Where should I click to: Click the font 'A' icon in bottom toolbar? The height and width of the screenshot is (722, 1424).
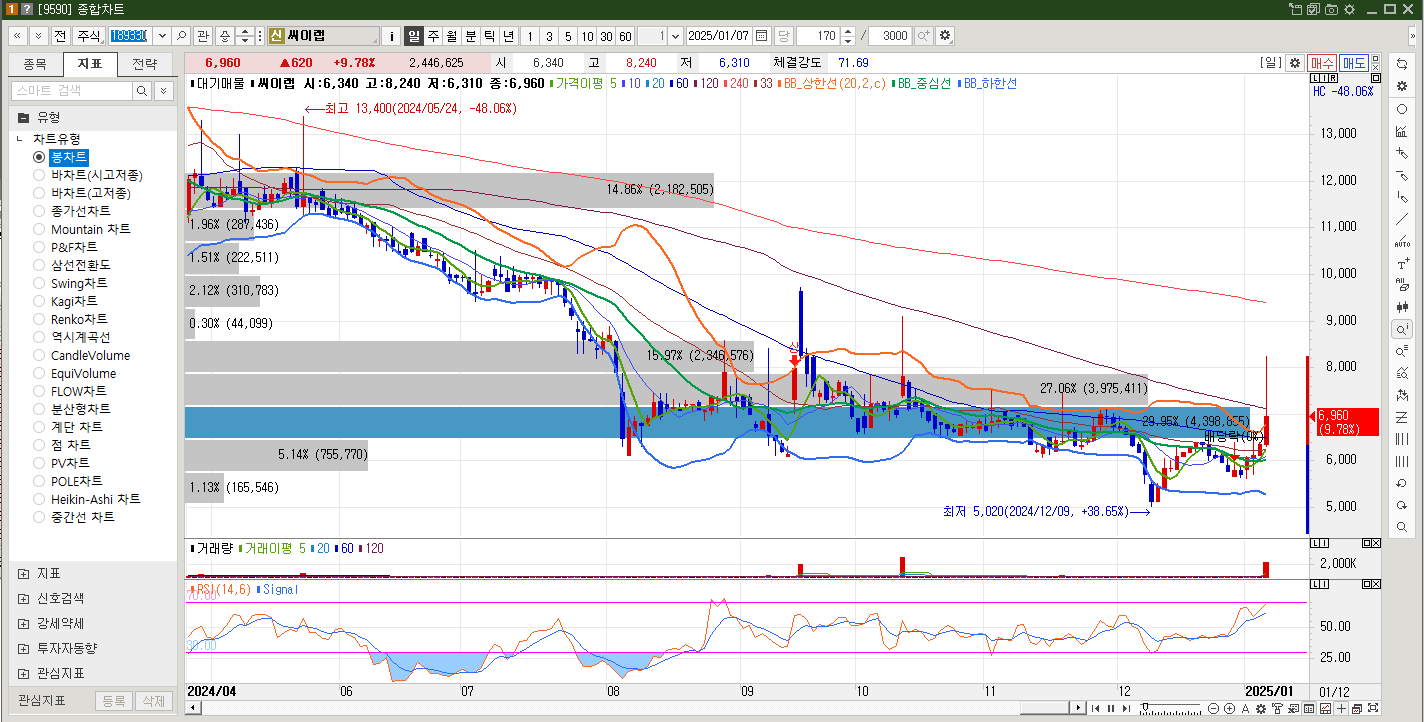(x=1245, y=708)
